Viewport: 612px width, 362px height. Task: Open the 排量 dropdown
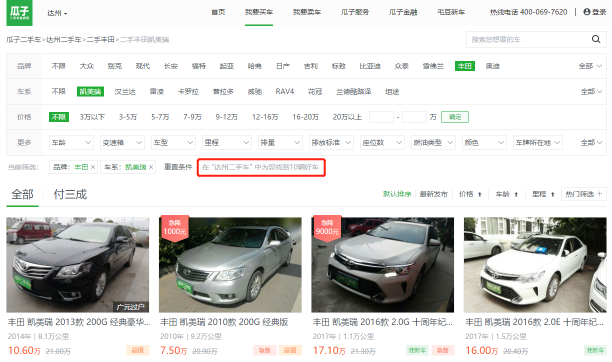[x=280, y=143]
